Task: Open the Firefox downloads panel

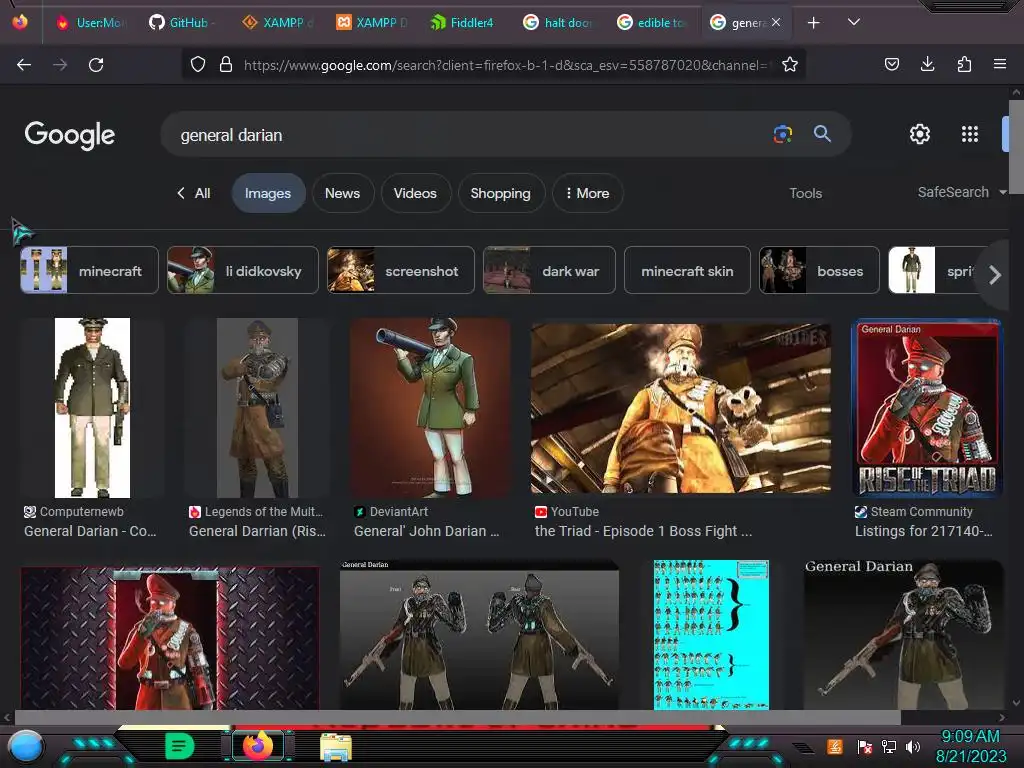Action: (x=927, y=64)
